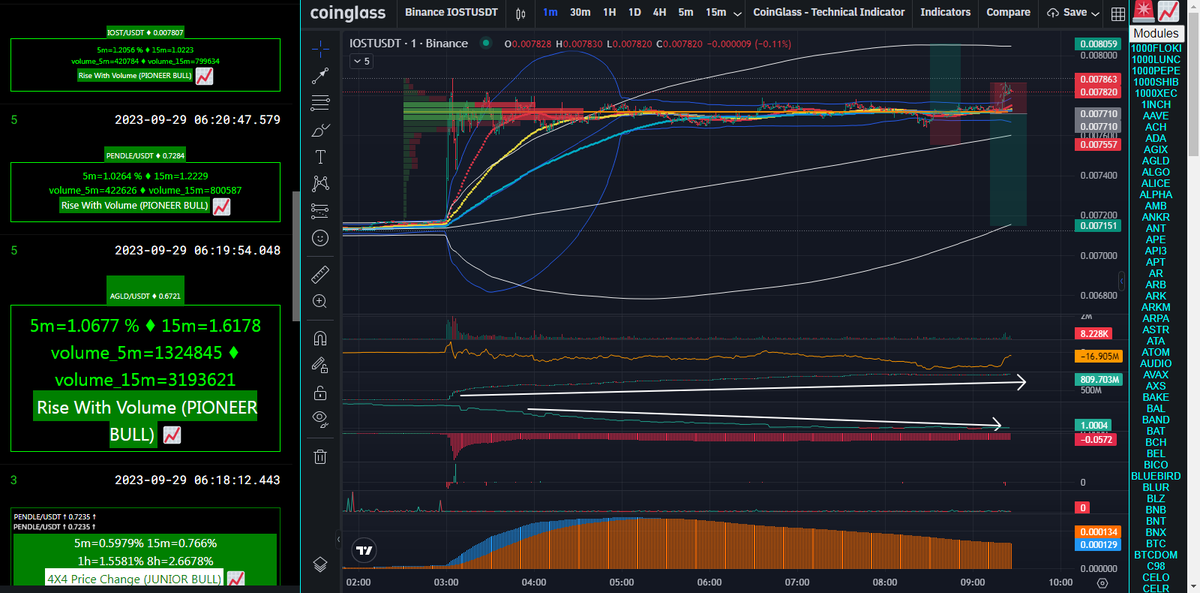This screenshot has height=593, width=1200.
Task: Select the ruler measure tool
Action: tap(320, 273)
